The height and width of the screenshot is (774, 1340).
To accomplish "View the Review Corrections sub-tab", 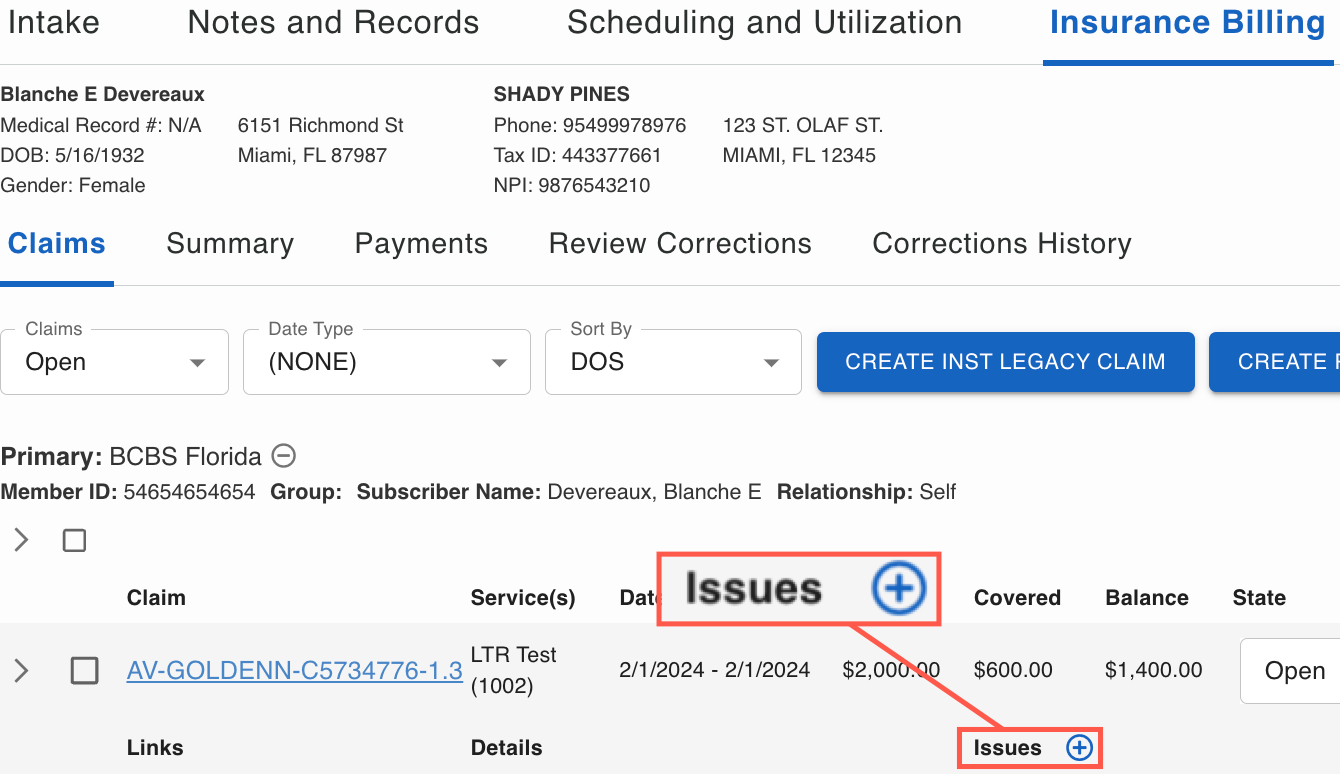I will click(x=680, y=244).
